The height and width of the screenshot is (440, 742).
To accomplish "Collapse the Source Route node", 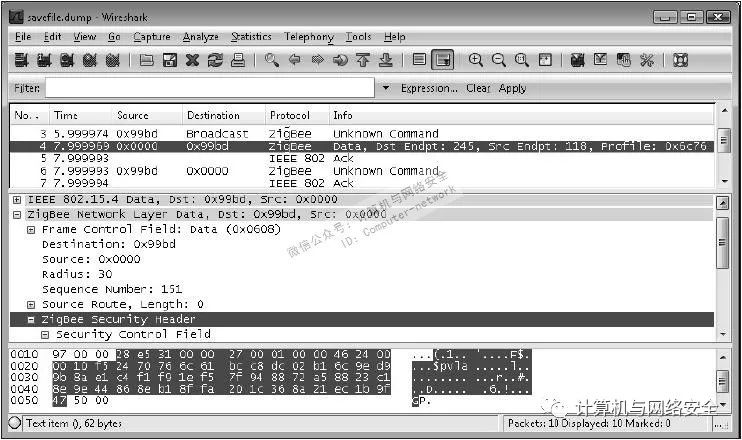I will (31, 305).
